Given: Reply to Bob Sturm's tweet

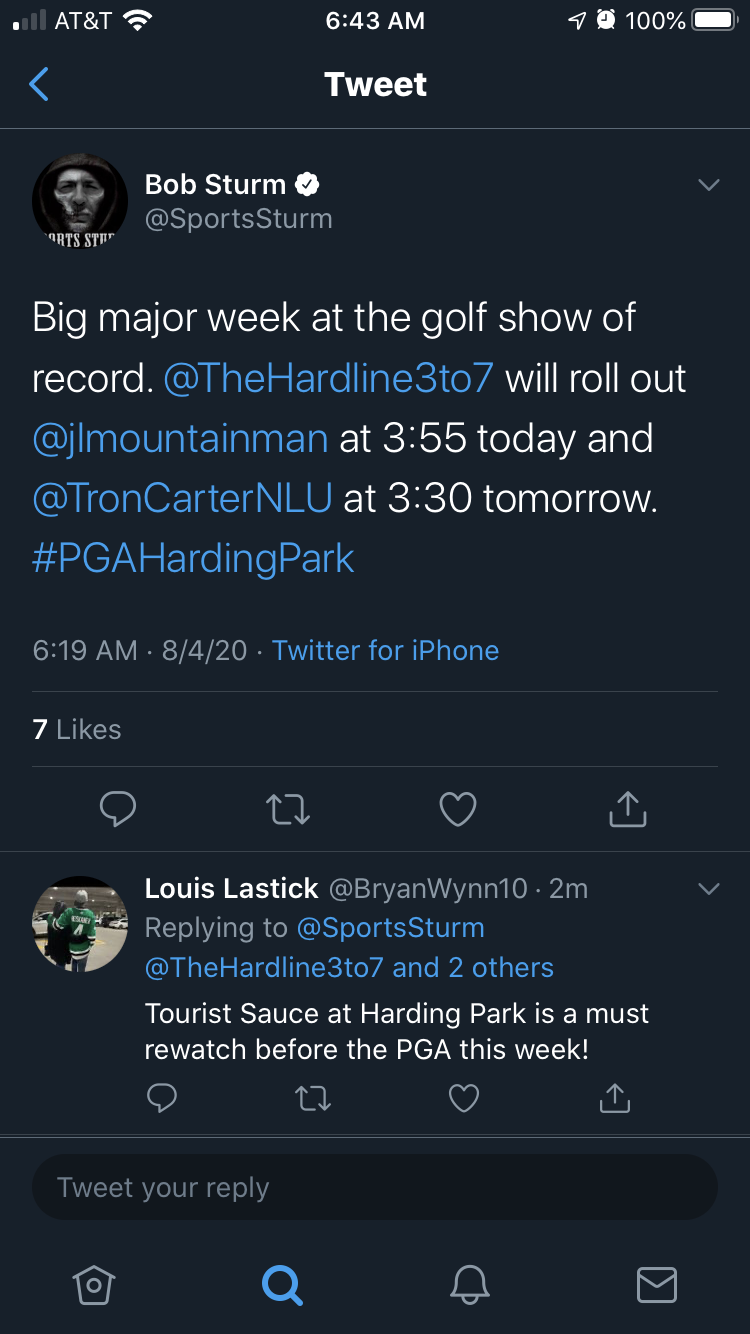Looking at the screenshot, I should [118, 809].
